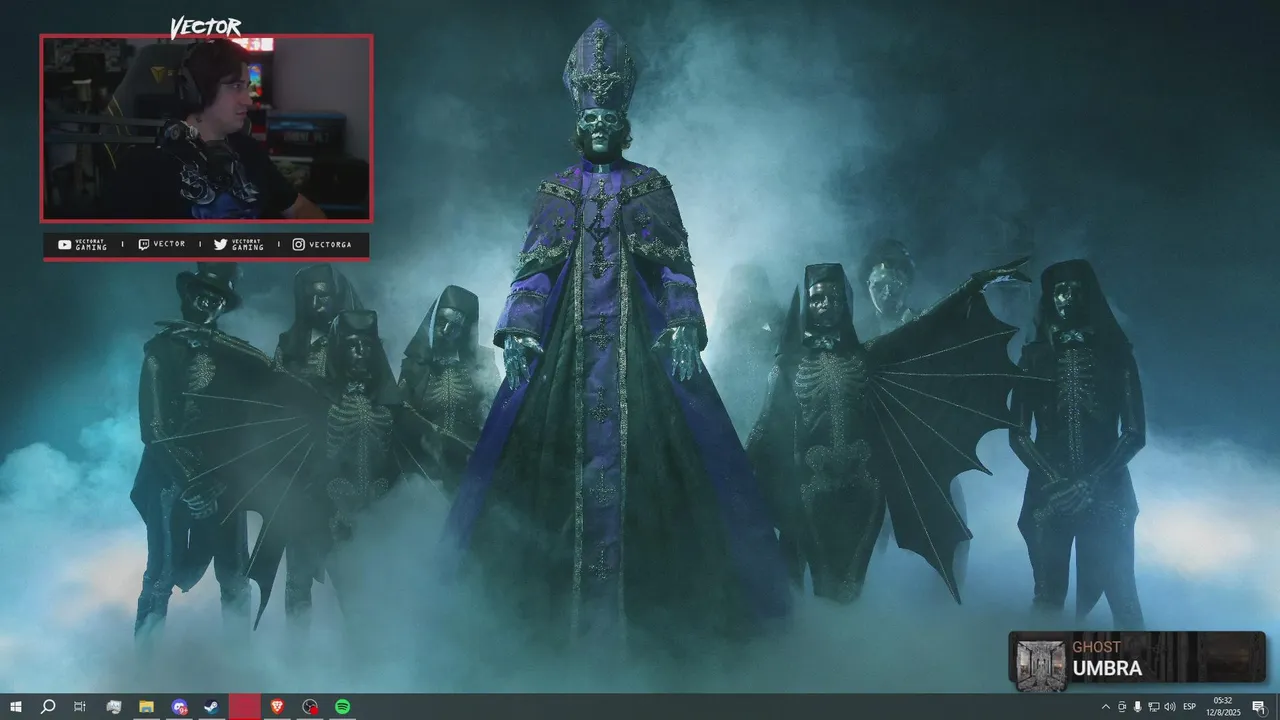Open taskbar app icon beside Task View
Screen dimensions: 1280x720
point(113,707)
